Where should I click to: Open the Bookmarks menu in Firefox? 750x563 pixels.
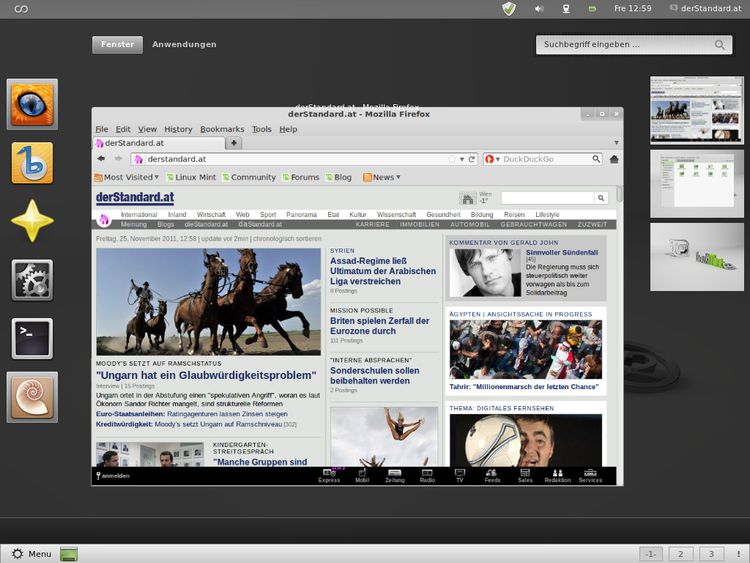pos(221,129)
